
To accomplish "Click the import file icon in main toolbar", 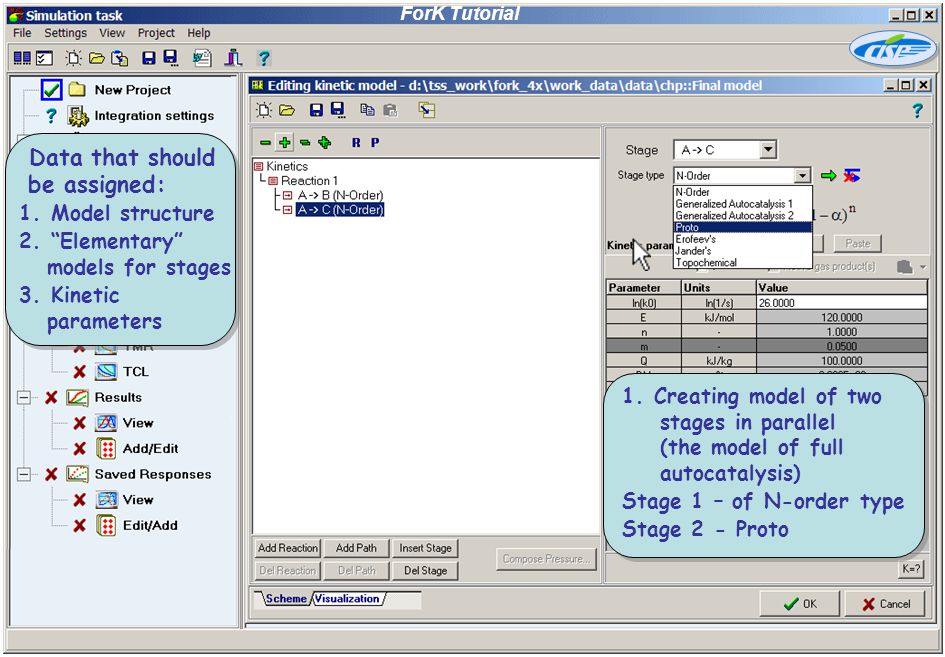I will (x=120, y=58).
